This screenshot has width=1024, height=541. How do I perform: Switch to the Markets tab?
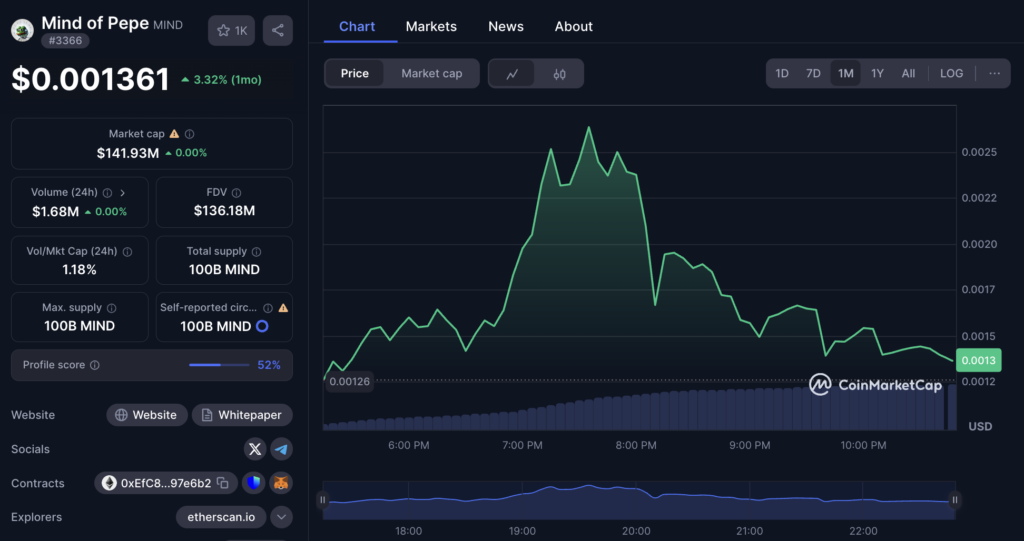(x=431, y=27)
